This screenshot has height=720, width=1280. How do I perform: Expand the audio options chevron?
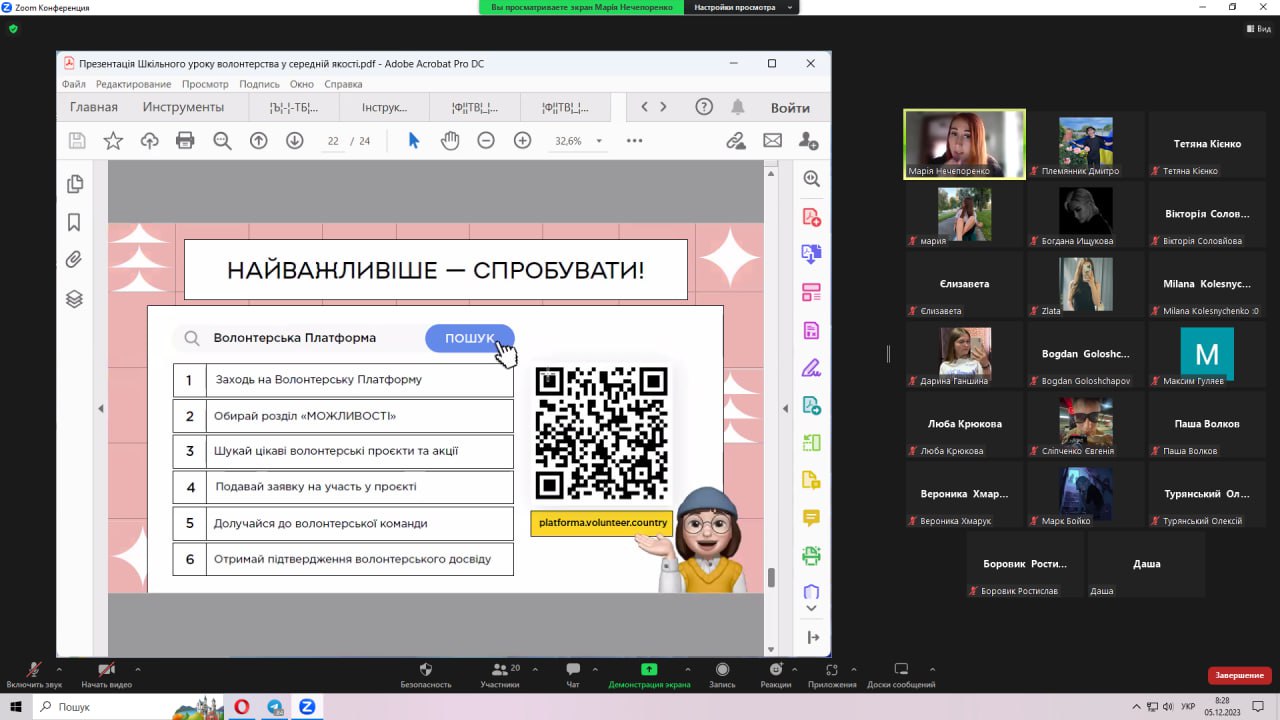[x=59, y=669]
